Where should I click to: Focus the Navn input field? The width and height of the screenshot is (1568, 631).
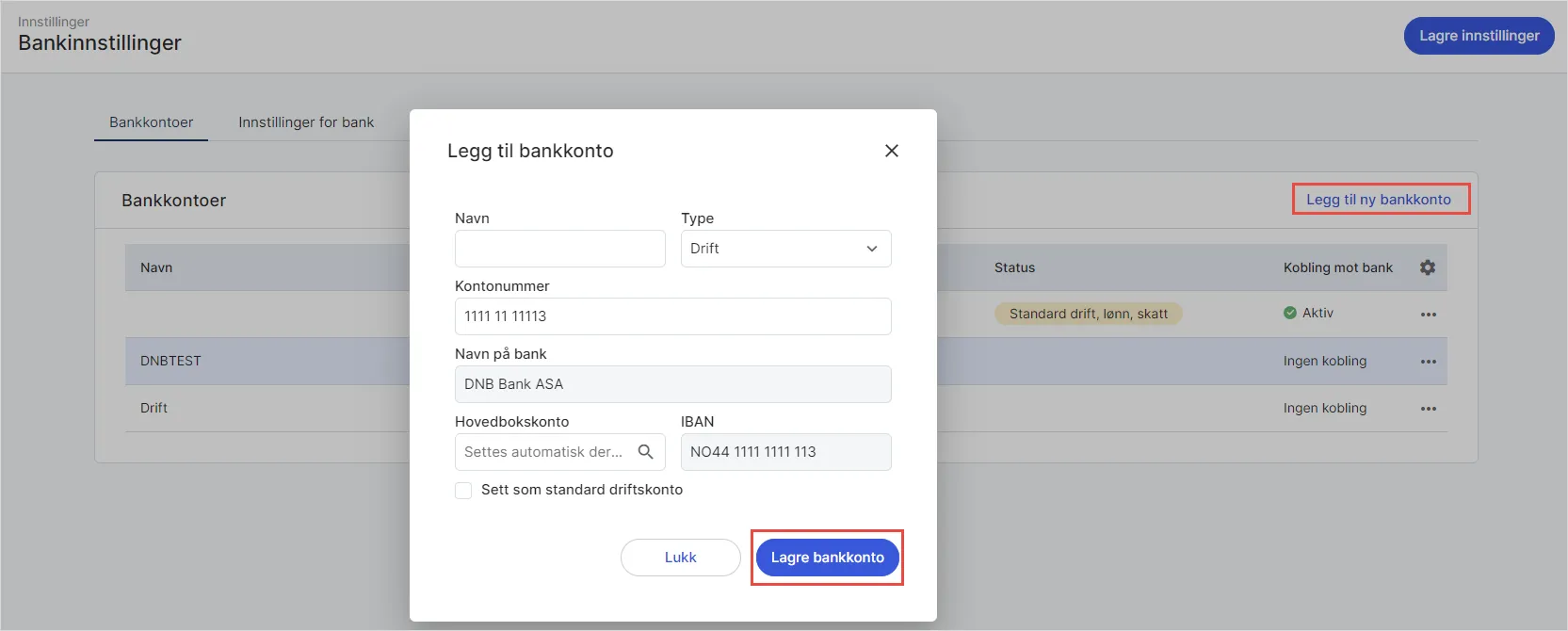click(x=559, y=249)
